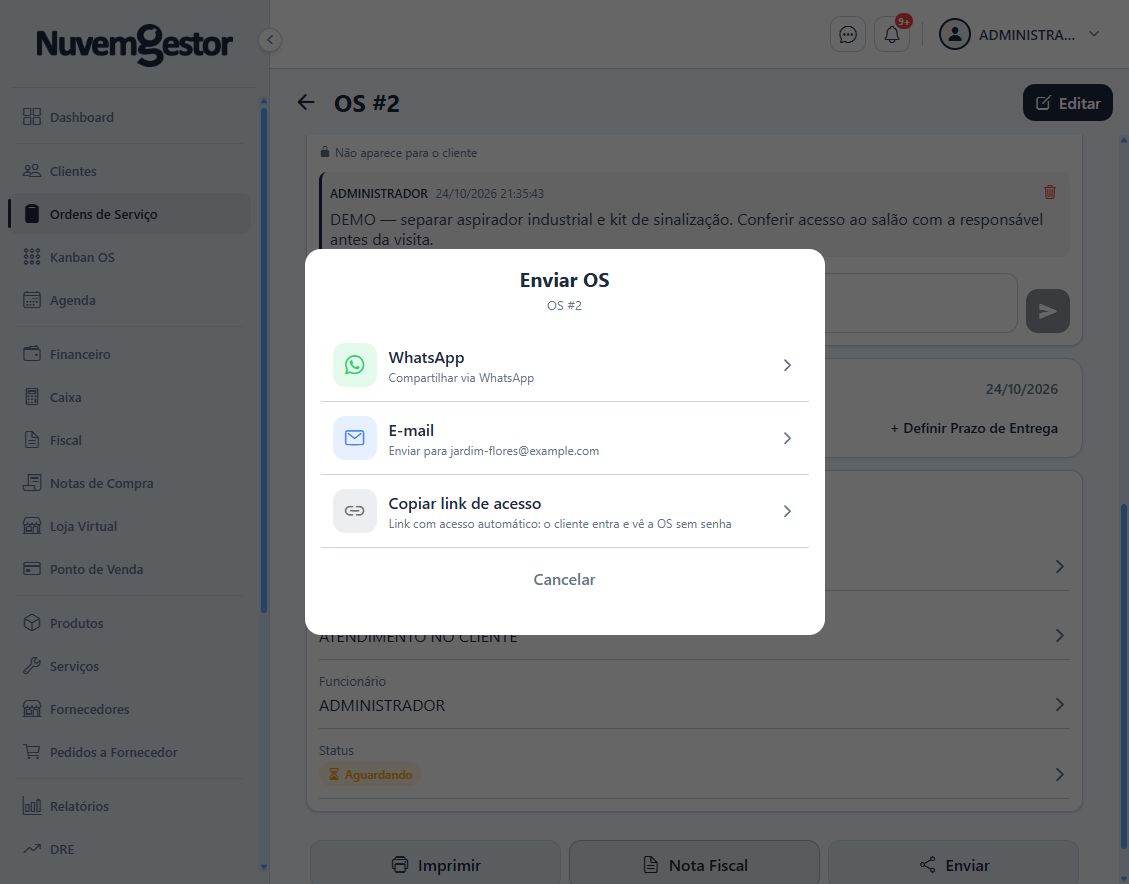Click the Produtos box icon
Viewport: 1129px width, 884px height.
(32, 623)
